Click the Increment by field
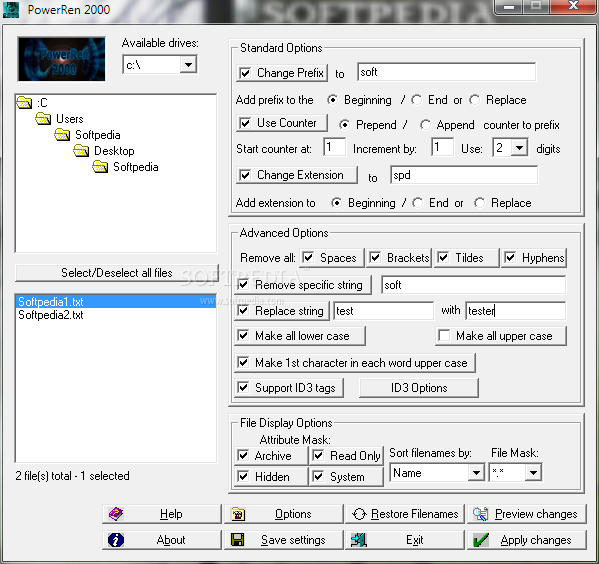This screenshot has width=599, height=564. [x=442, y=147]
